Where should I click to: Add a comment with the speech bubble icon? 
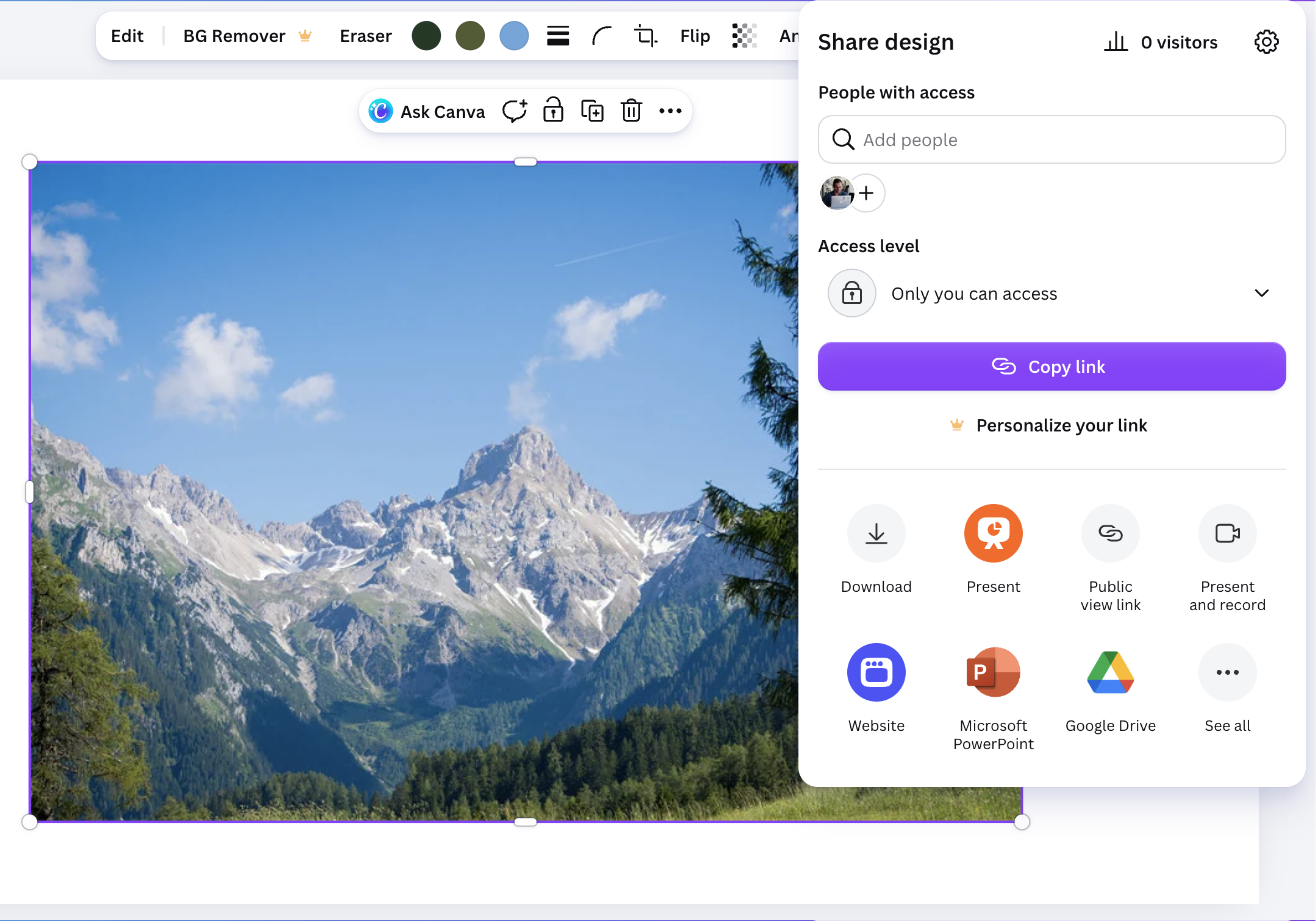pyautogui.click(x=514, y=111)
